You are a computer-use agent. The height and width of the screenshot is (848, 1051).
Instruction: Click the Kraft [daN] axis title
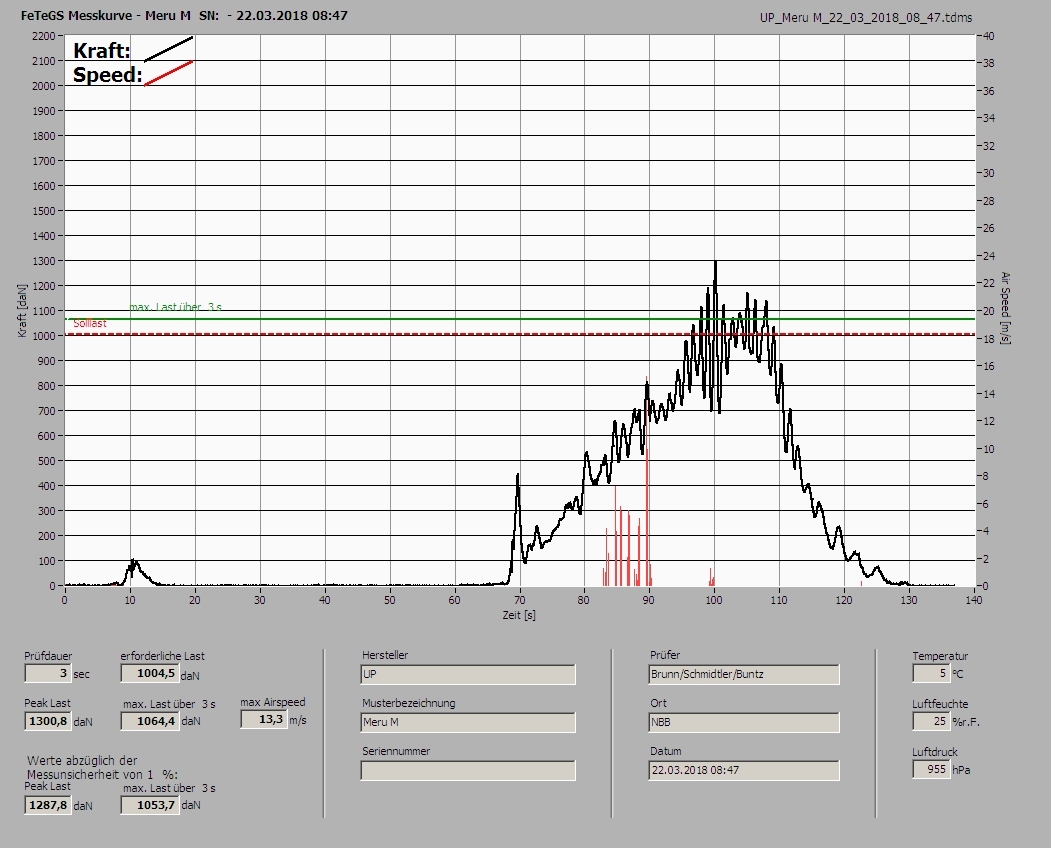(x=22, y=310)
